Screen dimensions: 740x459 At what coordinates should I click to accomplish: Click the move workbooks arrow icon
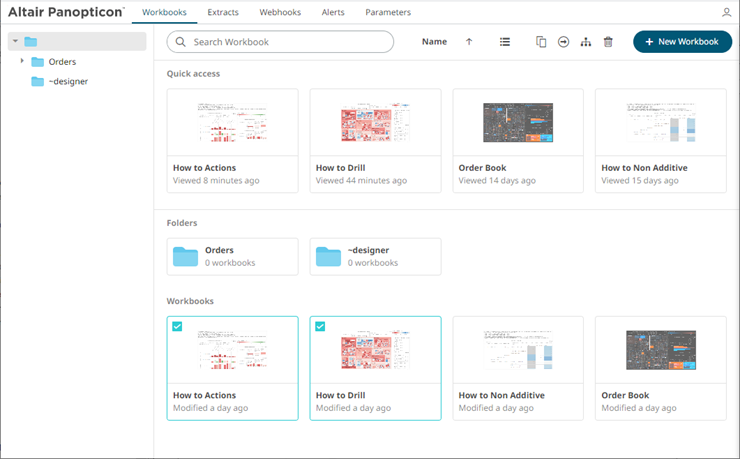coord(563,42)
